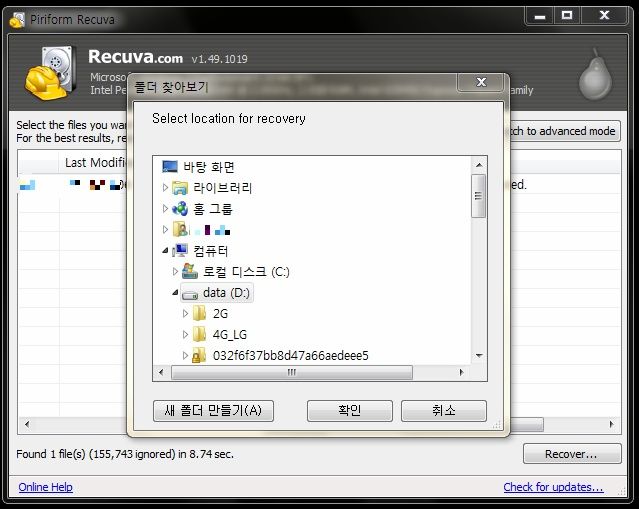This screenshot has width=639, height=509.
Task: Choose the 2G folder label
Action: tap(220, 314)
